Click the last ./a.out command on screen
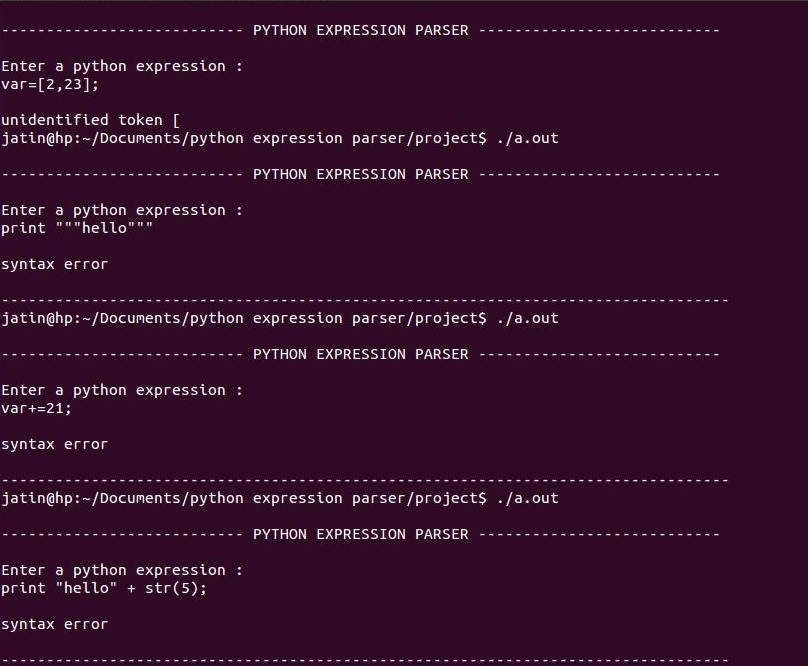Screen dimensions: 808x666 point(527,498)
